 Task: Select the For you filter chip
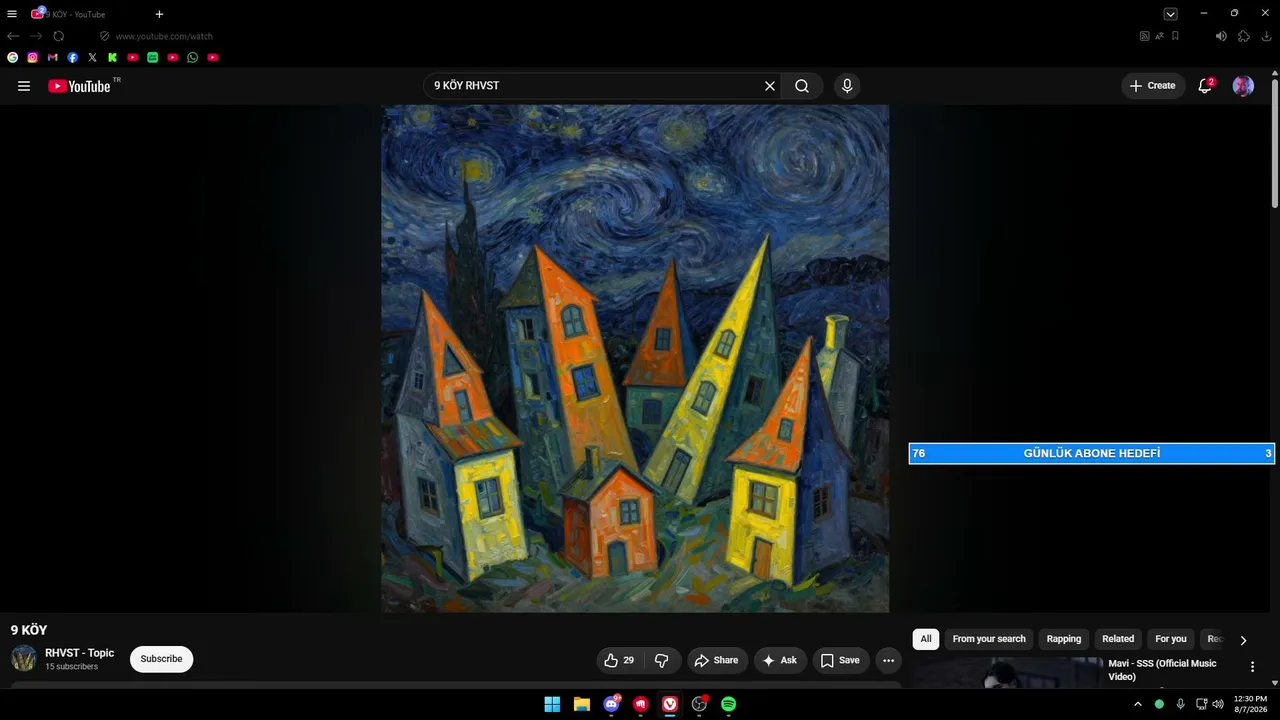pyautogui.click(x=1171, y=639)
